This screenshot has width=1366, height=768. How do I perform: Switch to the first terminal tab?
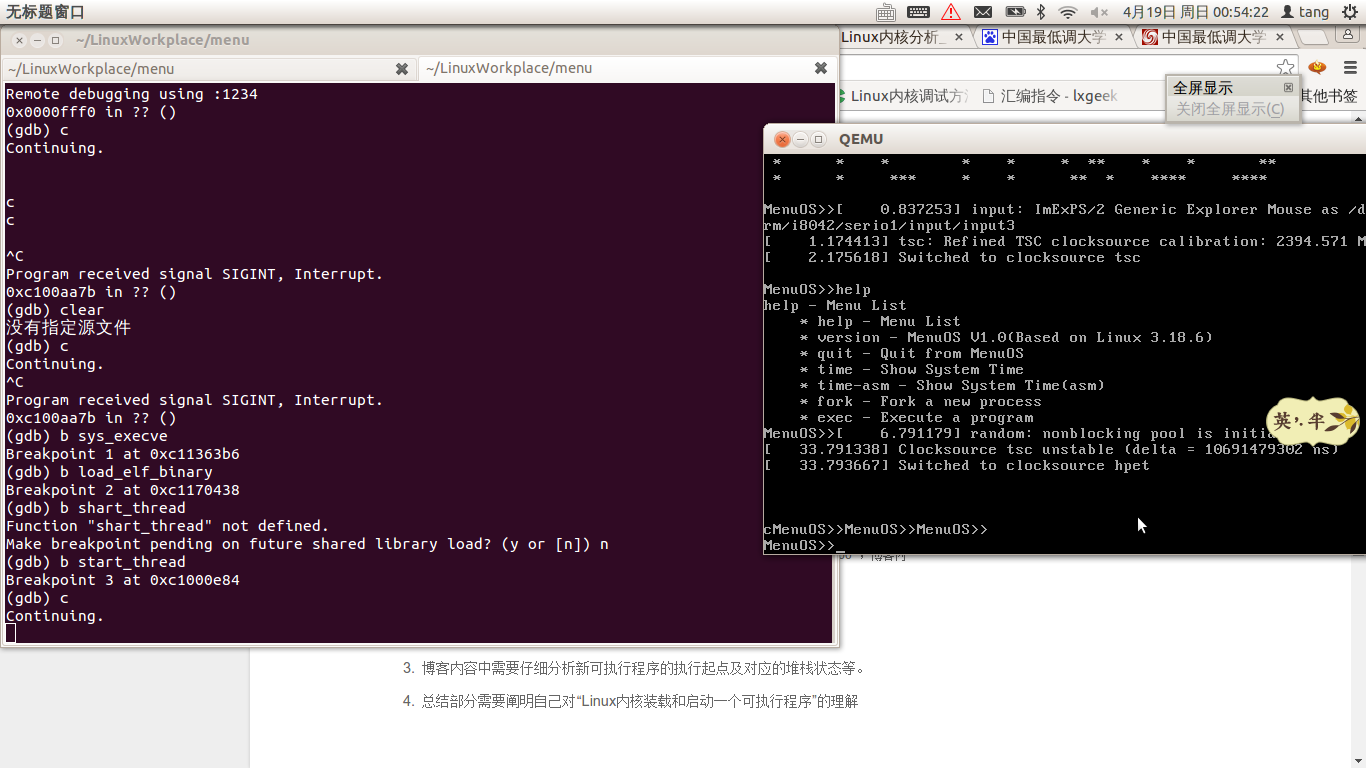(200, 69)
